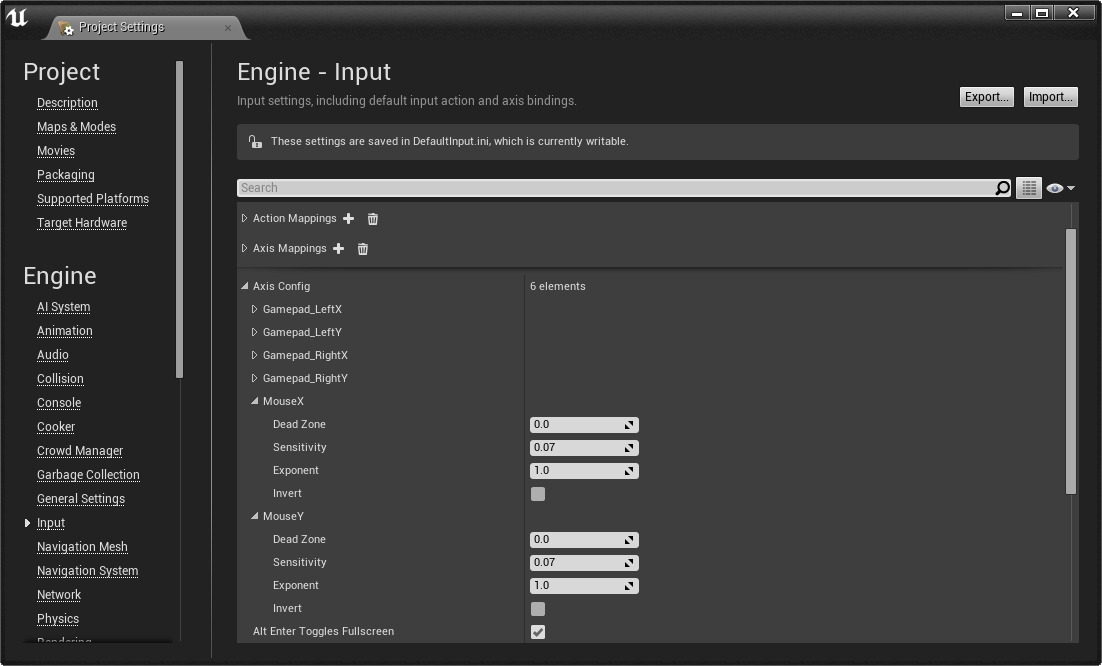Click the MouseX Sensitivity value field

coord(577,448)
